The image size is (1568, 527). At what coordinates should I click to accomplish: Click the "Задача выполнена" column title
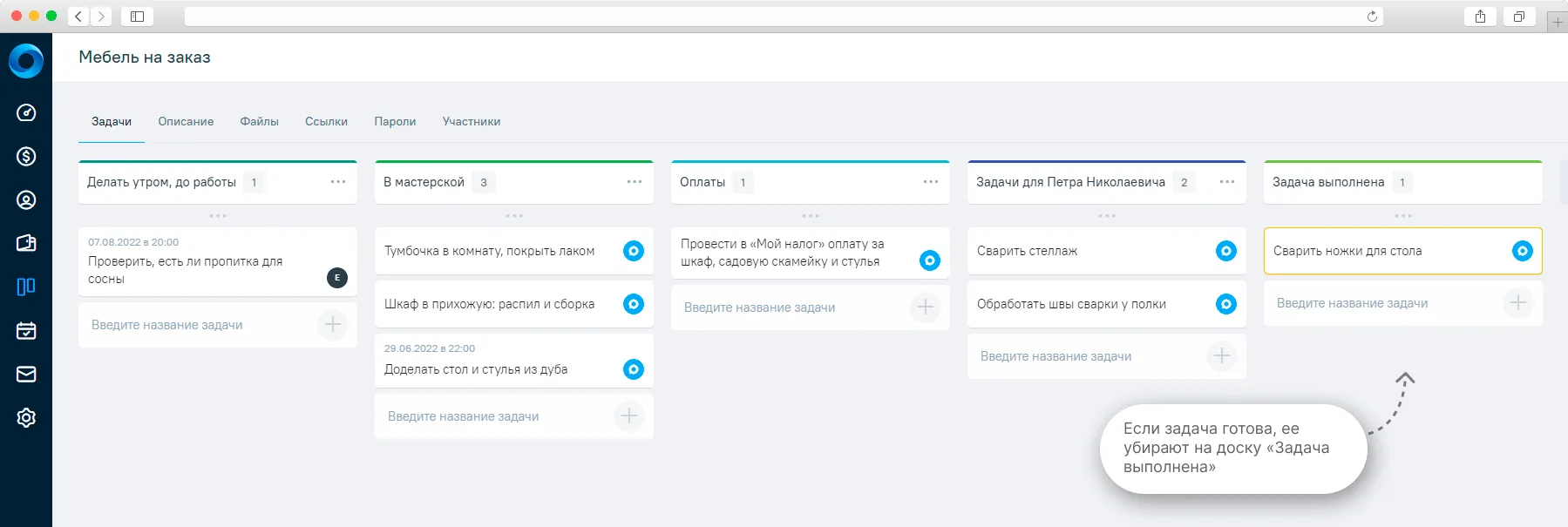(1328, 182)
